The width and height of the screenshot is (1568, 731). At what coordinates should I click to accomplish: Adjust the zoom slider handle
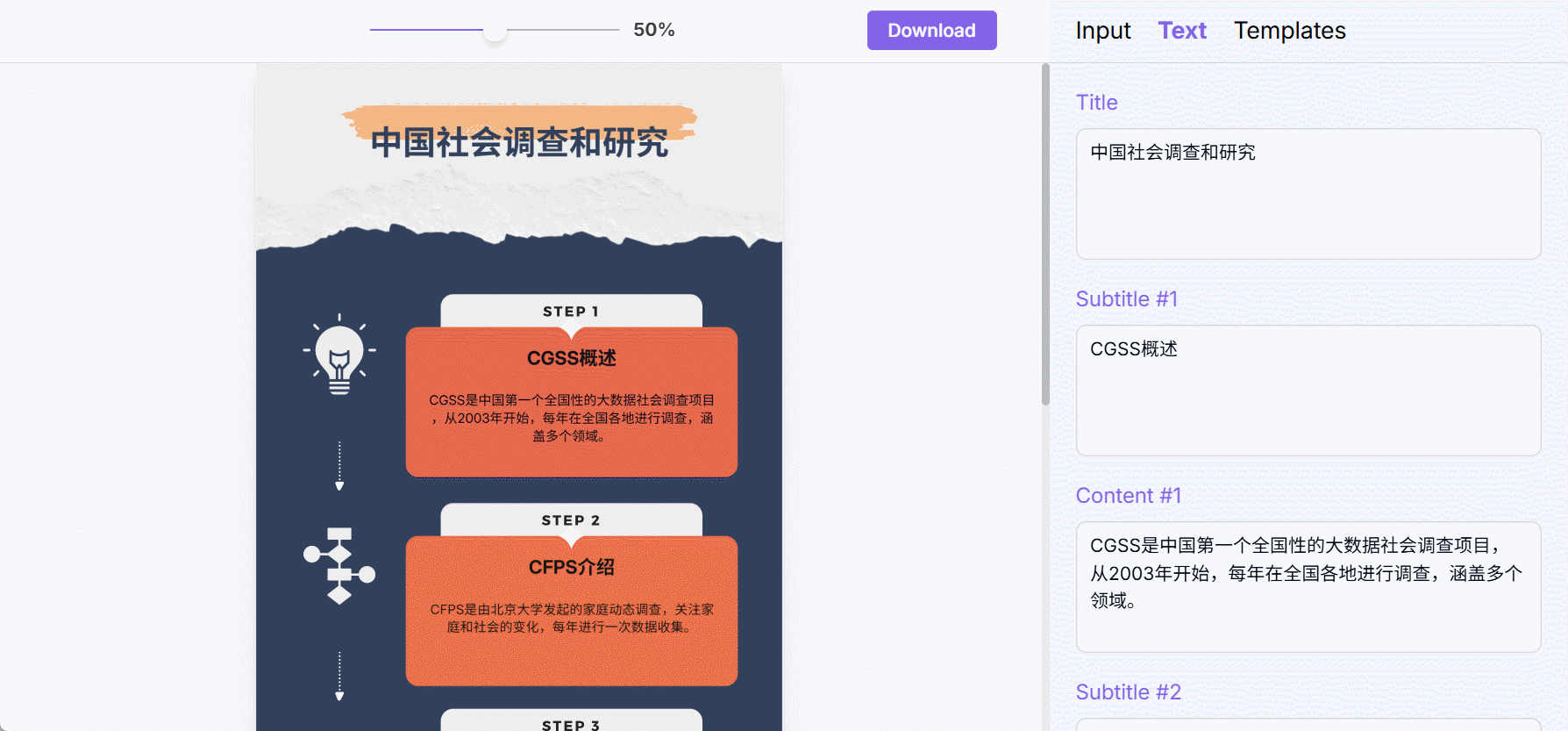pos(495,30)
